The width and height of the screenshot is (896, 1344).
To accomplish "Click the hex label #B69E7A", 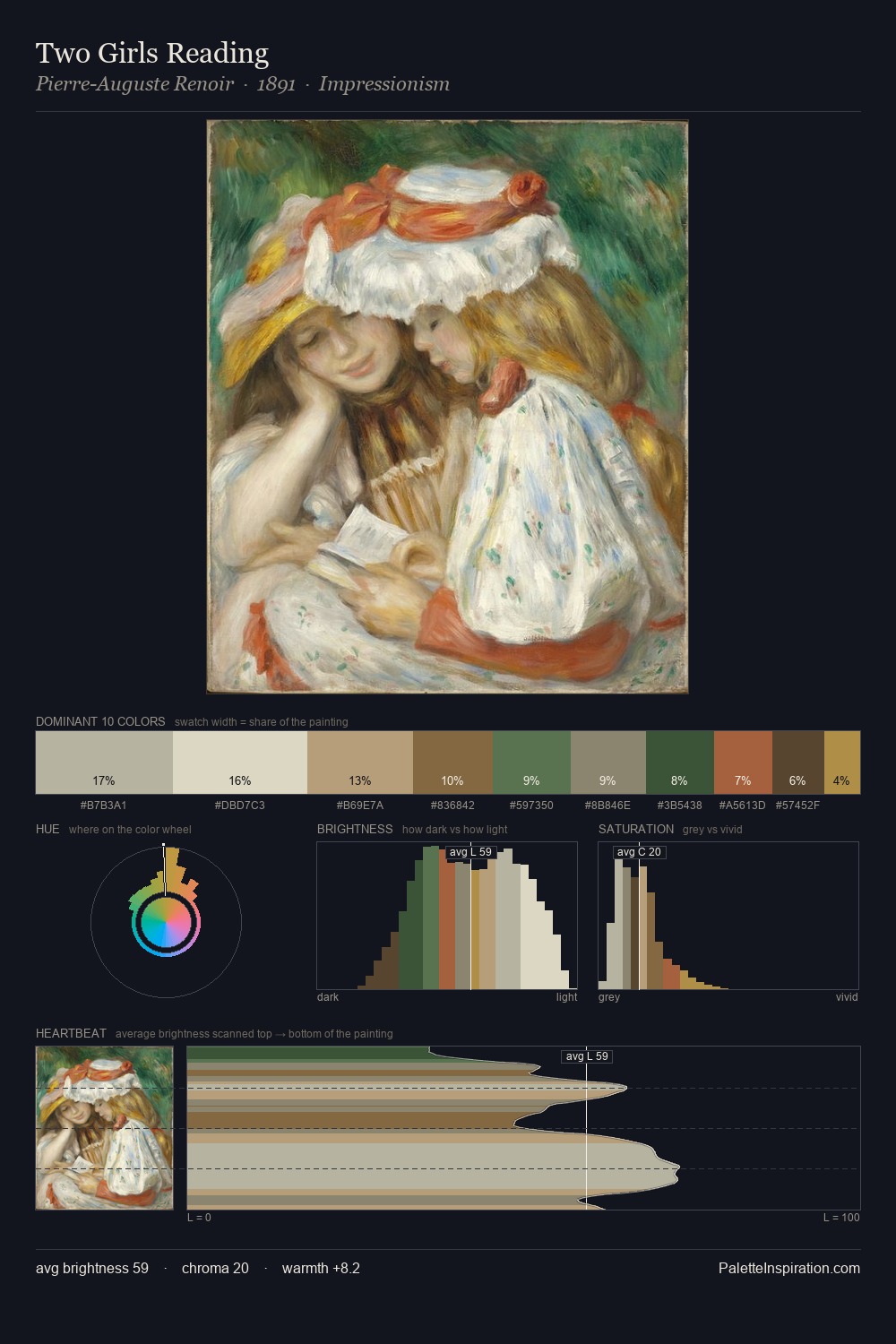I will (x=360, y=806).
